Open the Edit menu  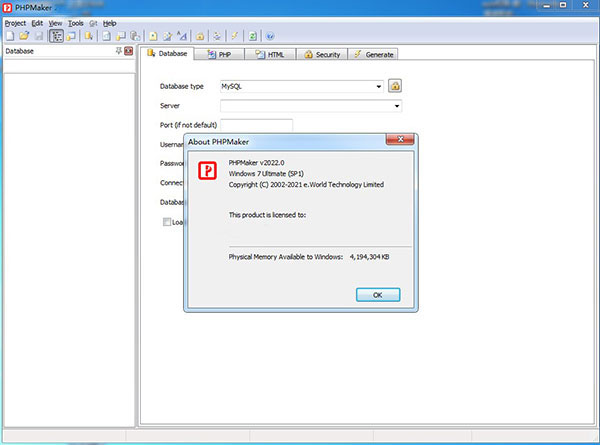coord(37,23)
